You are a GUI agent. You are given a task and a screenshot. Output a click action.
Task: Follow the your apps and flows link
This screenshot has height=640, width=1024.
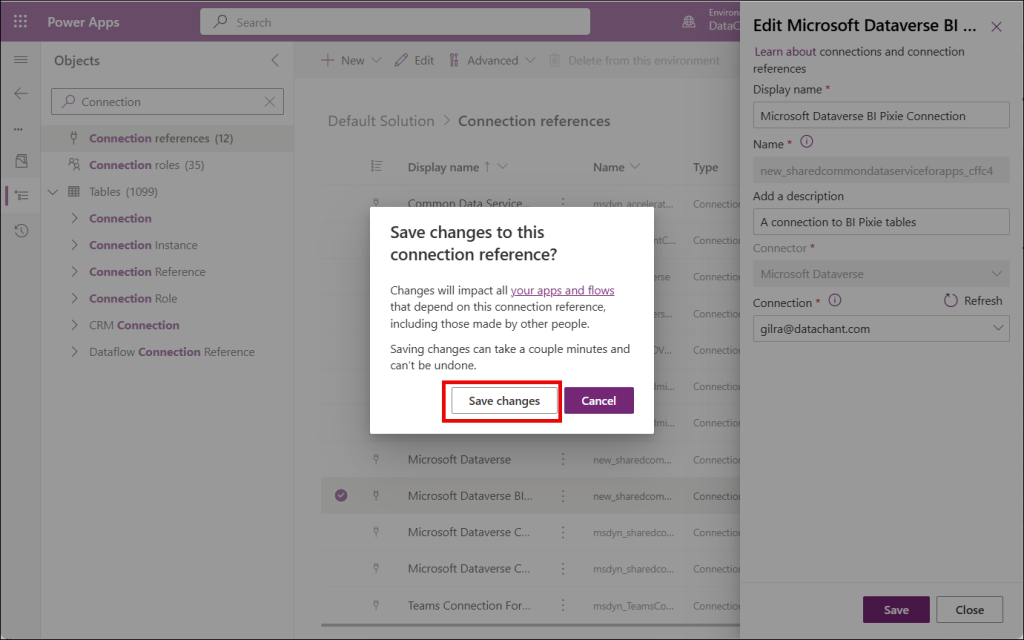(562, 291)
